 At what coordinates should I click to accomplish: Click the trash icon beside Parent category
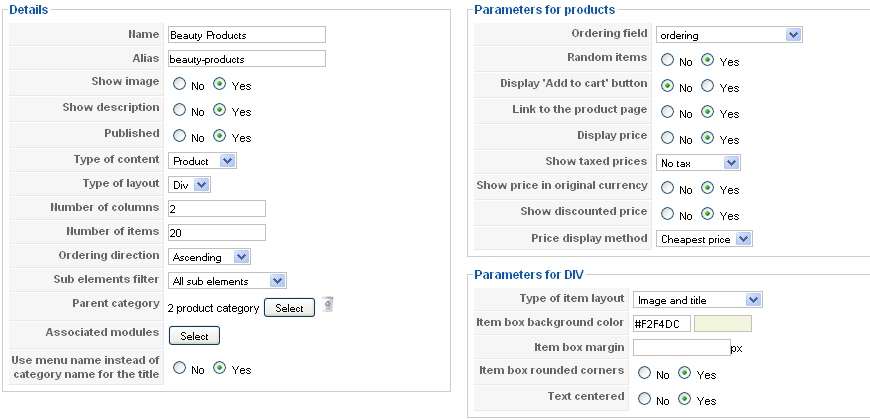[x=328, y=305]
